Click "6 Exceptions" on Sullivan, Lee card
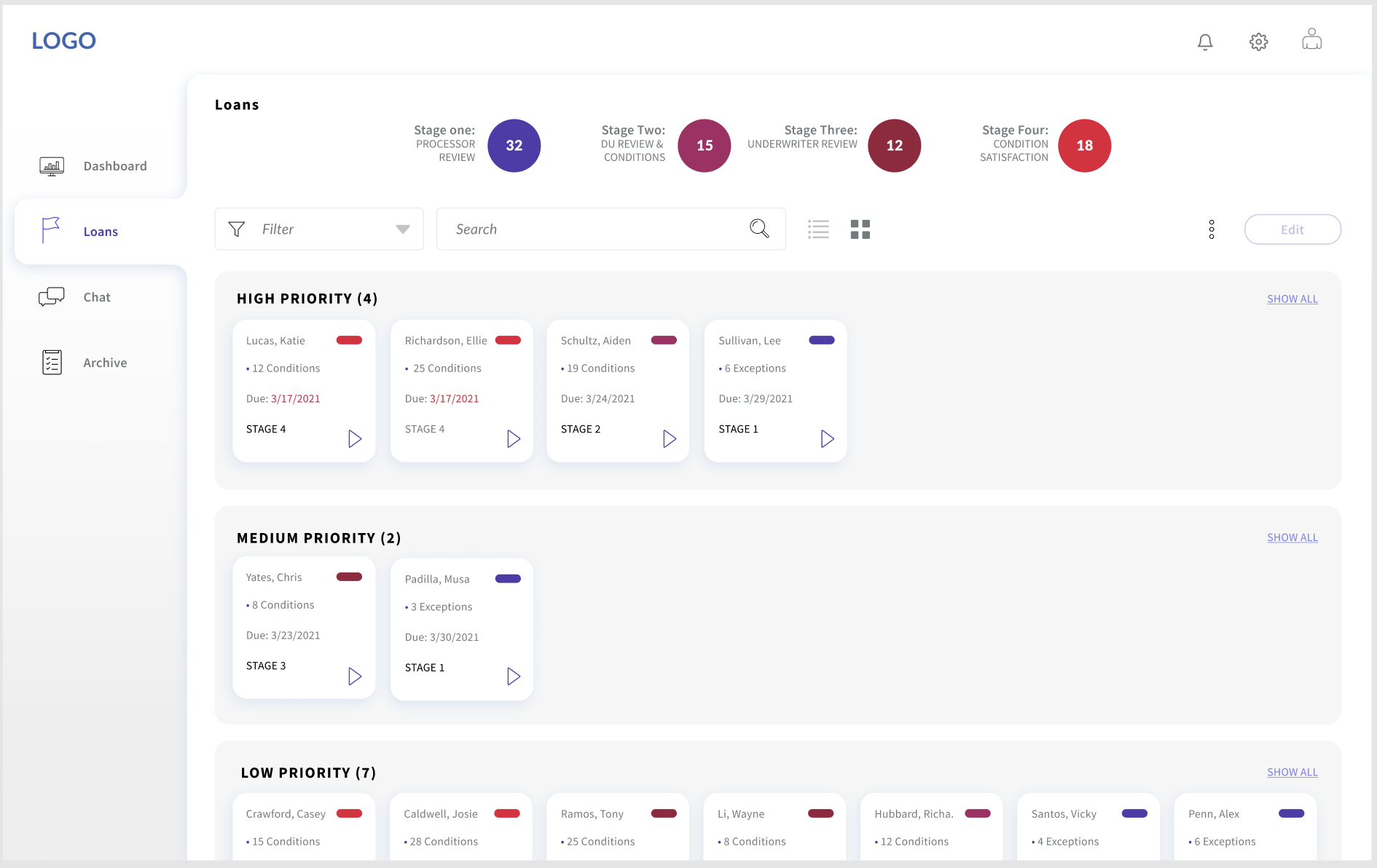This screenshot has height=868, width=1377. click(x=755, y=368)
